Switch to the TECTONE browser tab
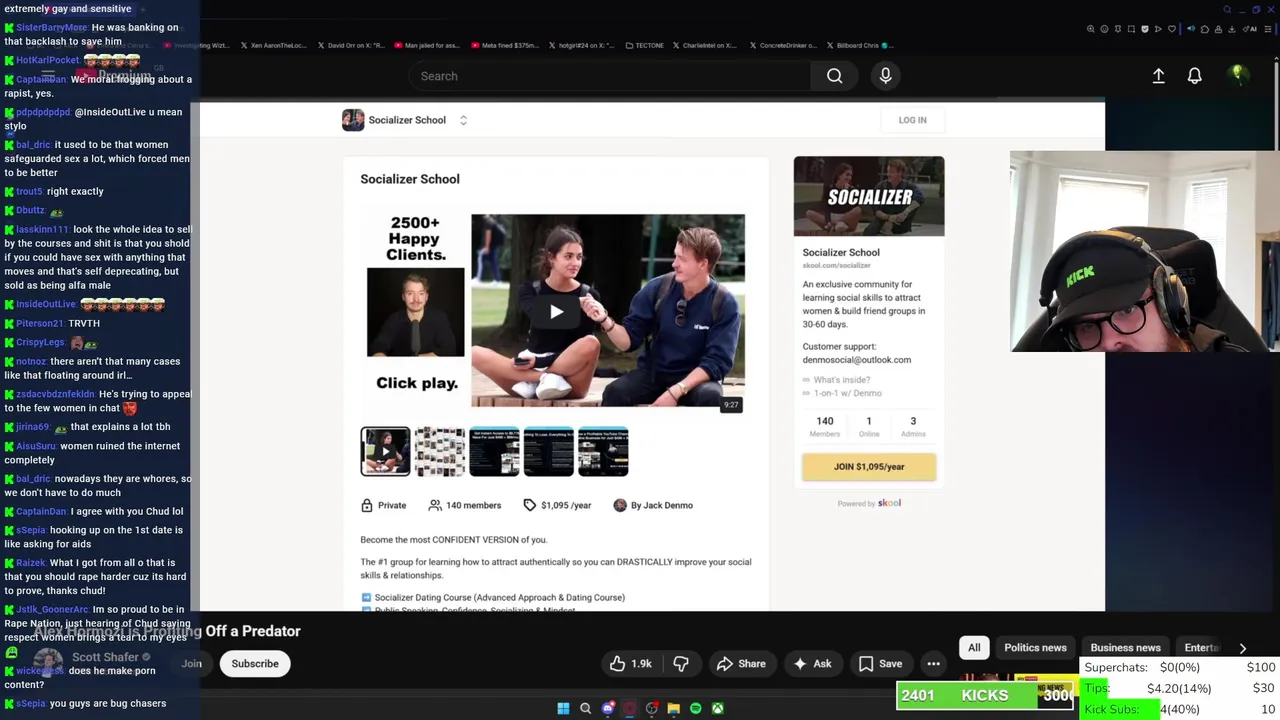The width and height of the screenshot is (1280, 720). [644, 45]
